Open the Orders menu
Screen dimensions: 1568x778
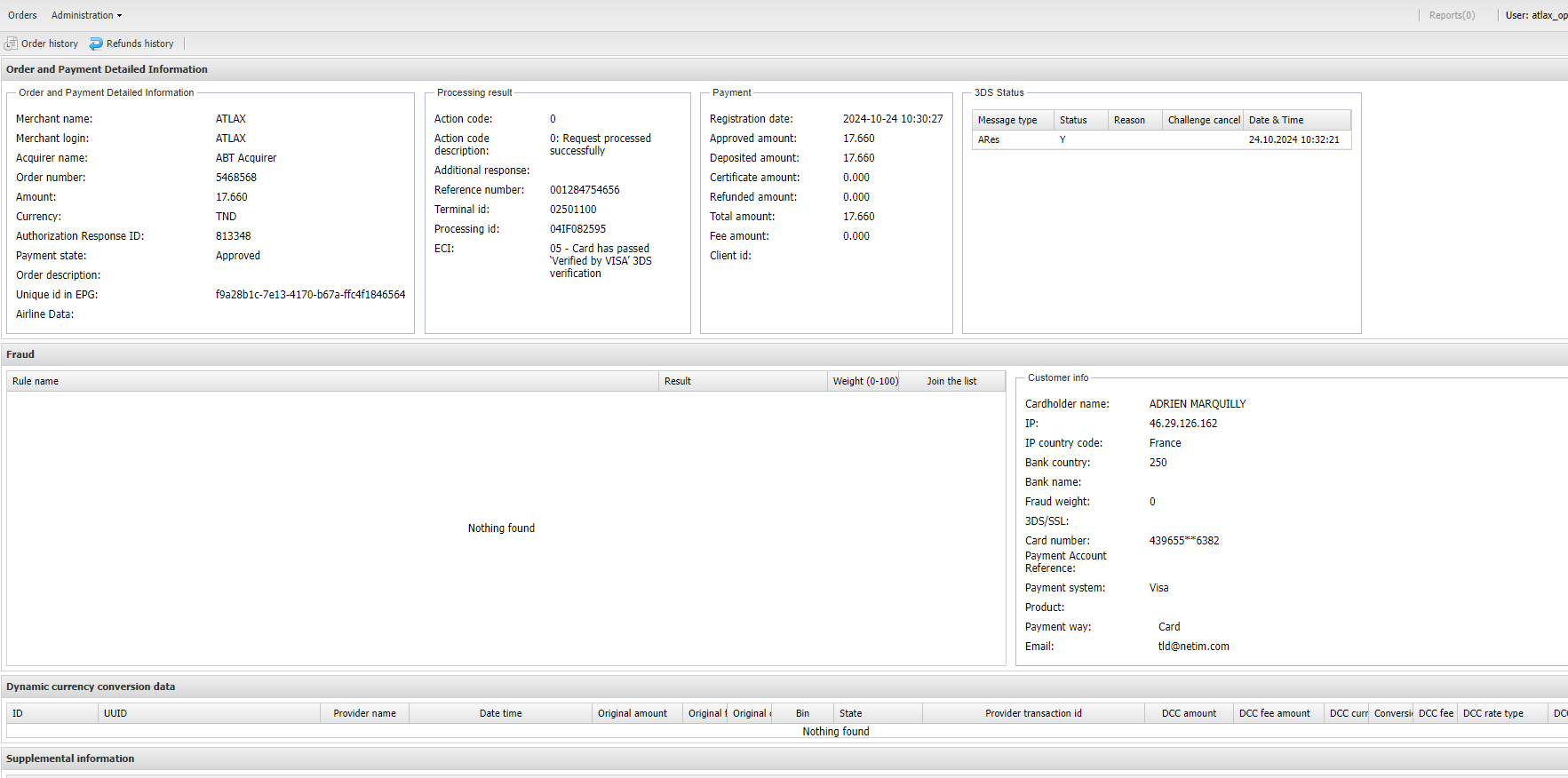point(22,15)
